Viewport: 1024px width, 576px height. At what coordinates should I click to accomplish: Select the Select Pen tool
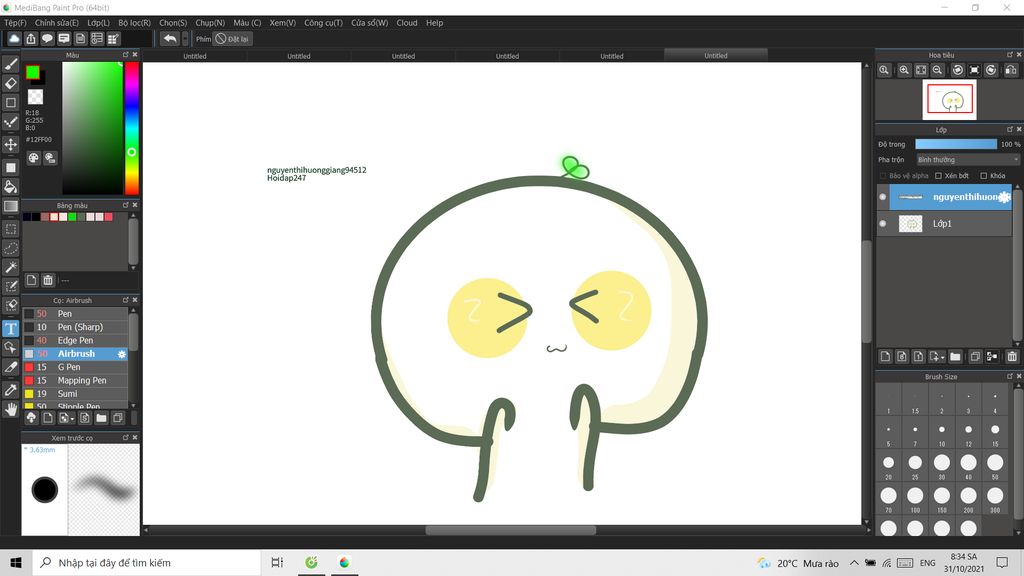(10, 286)
